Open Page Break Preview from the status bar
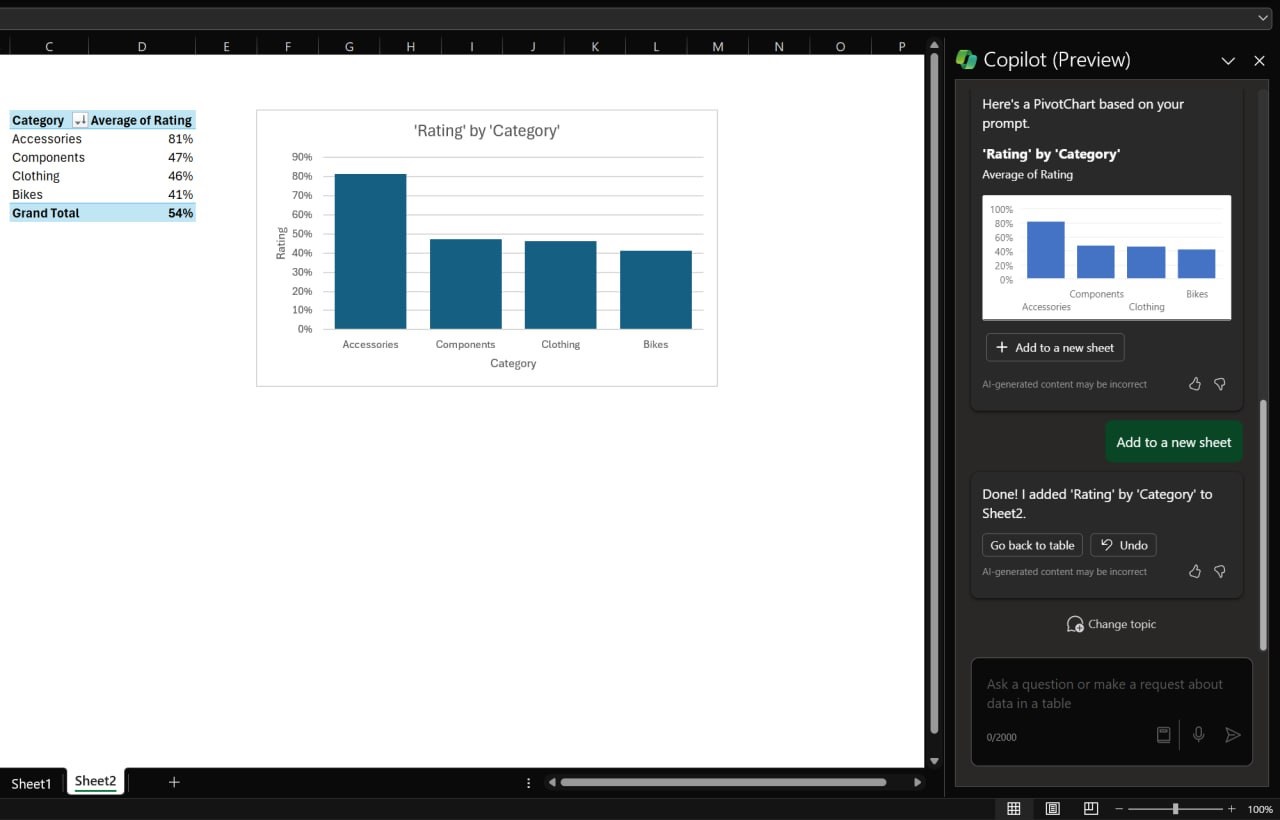The image size is (1280, 820). pyautogui.click(x=1090, y=808)
